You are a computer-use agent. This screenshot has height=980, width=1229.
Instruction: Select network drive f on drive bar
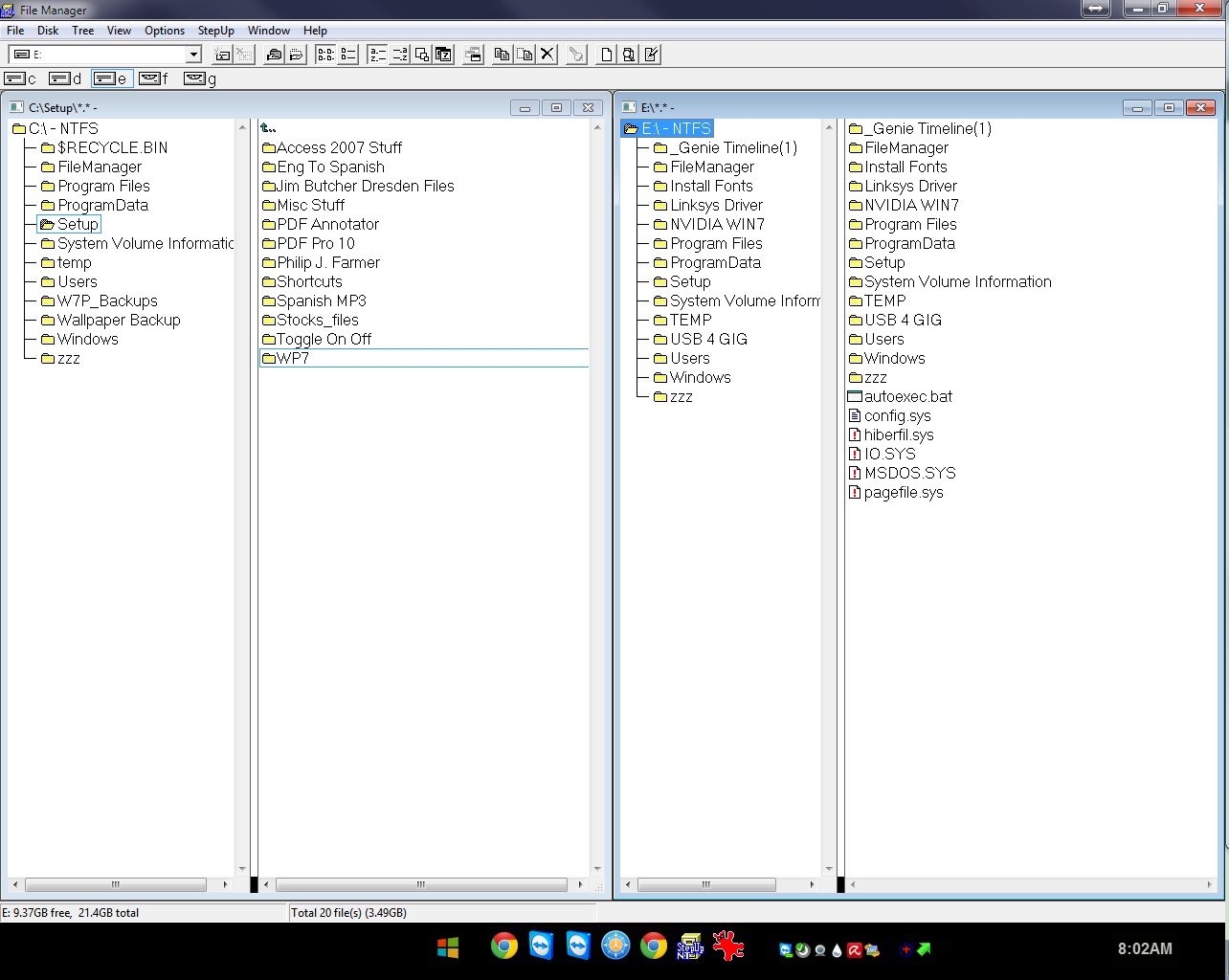click(154, 78)
